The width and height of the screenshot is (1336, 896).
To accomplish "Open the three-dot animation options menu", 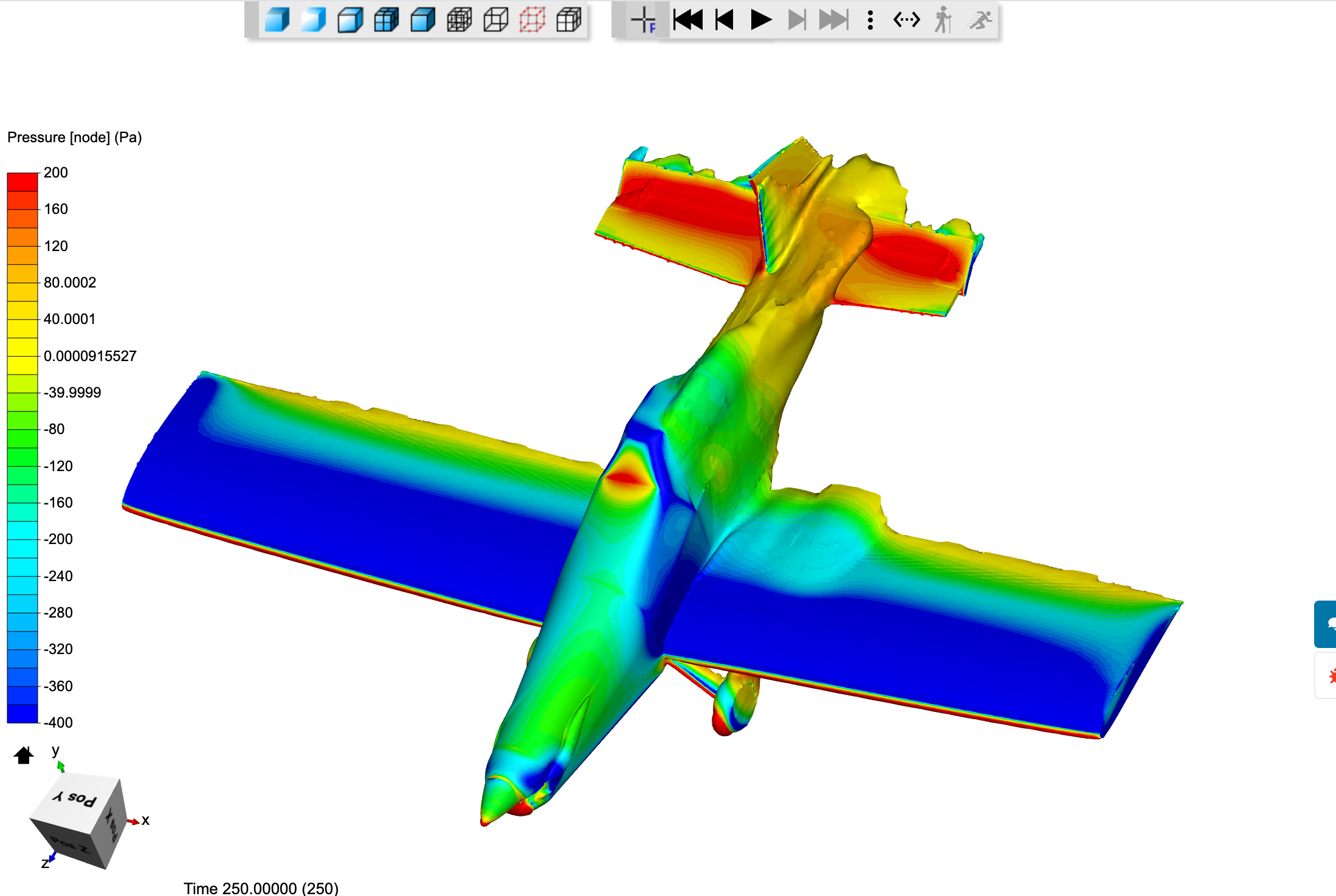I will (x=870, y=20).
